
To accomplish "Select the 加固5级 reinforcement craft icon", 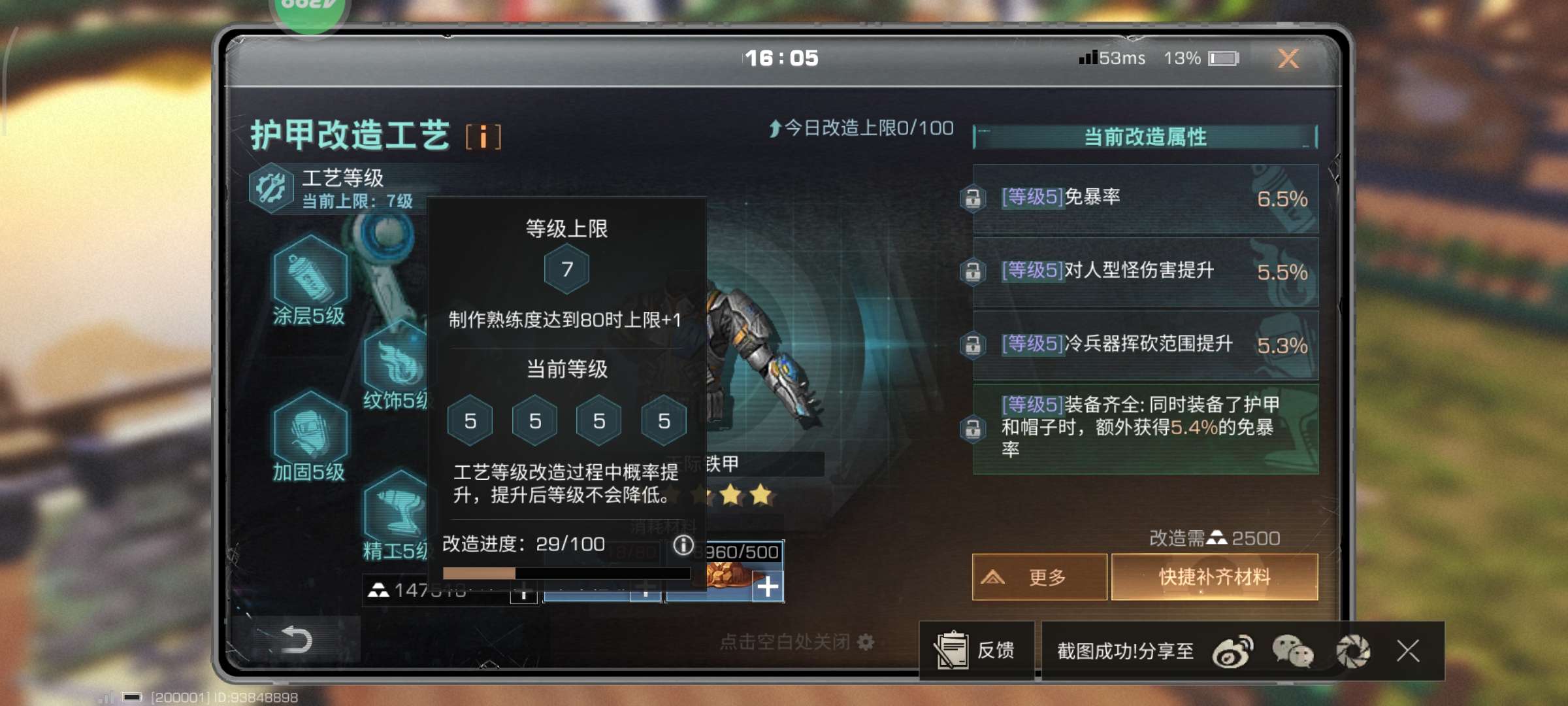I will point(311,431).
